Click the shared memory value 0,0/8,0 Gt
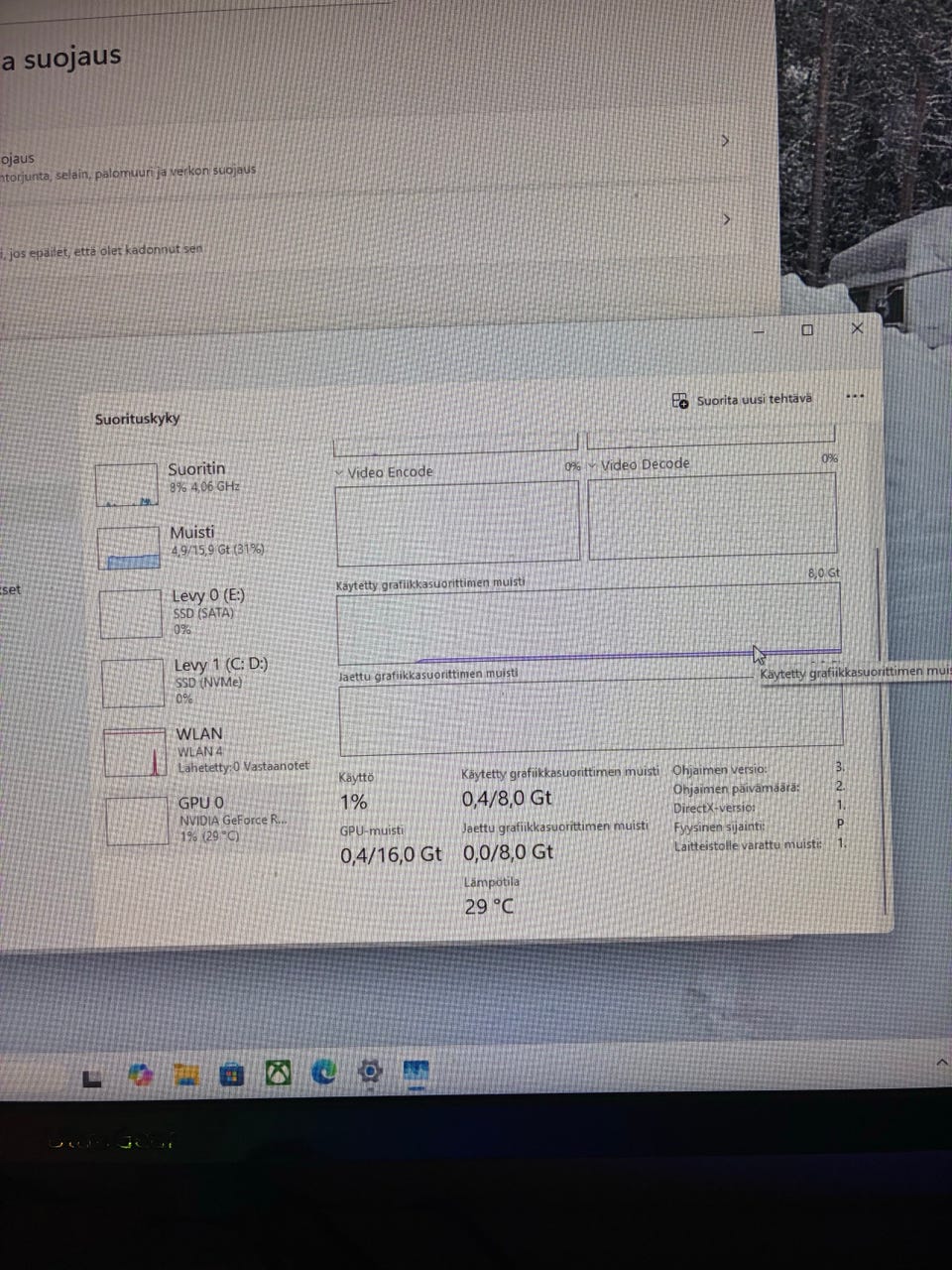Image resolution: width=952 pixels, height=1270 pixels. [x=509, y=852]
